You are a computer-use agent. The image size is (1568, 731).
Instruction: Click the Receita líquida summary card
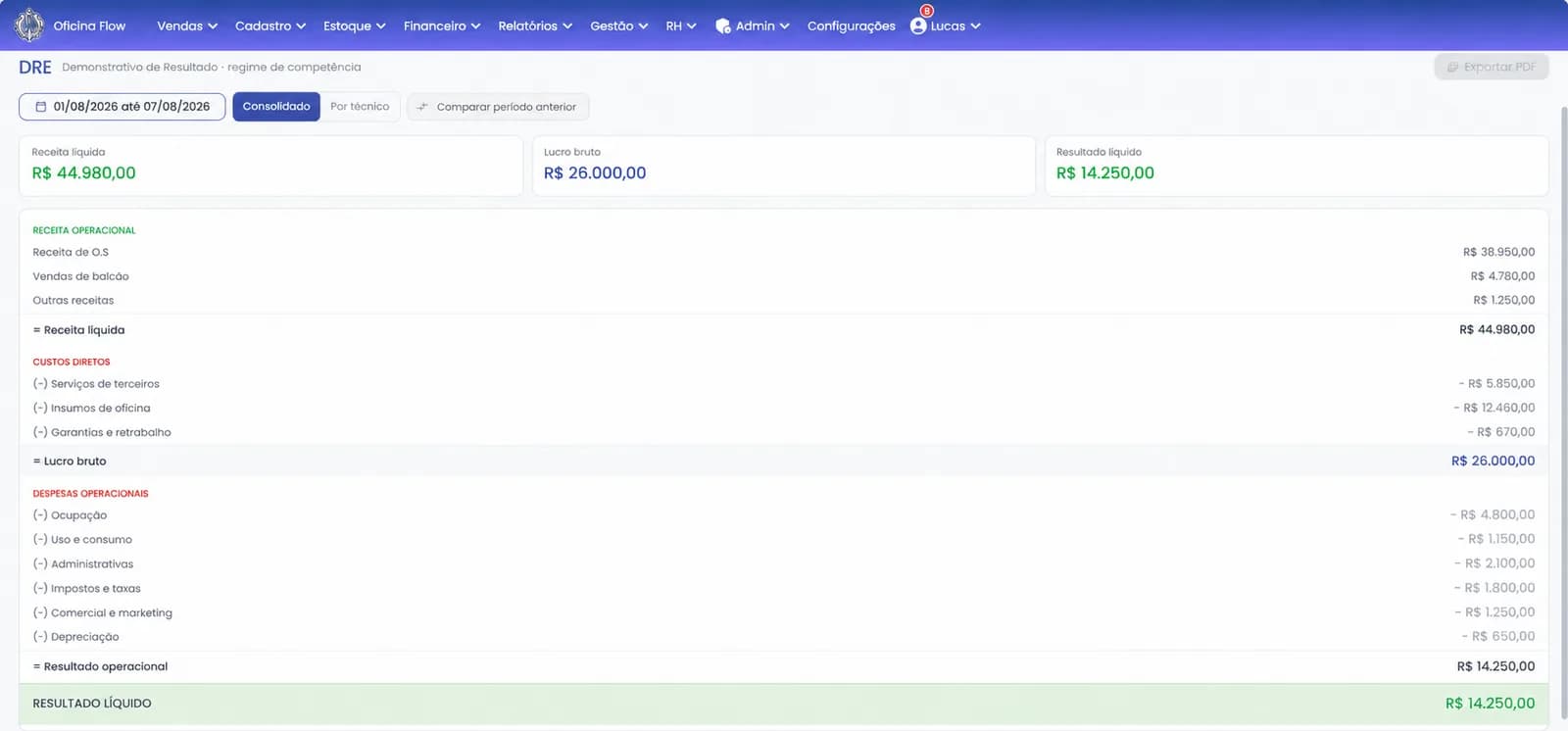point(270,166)
